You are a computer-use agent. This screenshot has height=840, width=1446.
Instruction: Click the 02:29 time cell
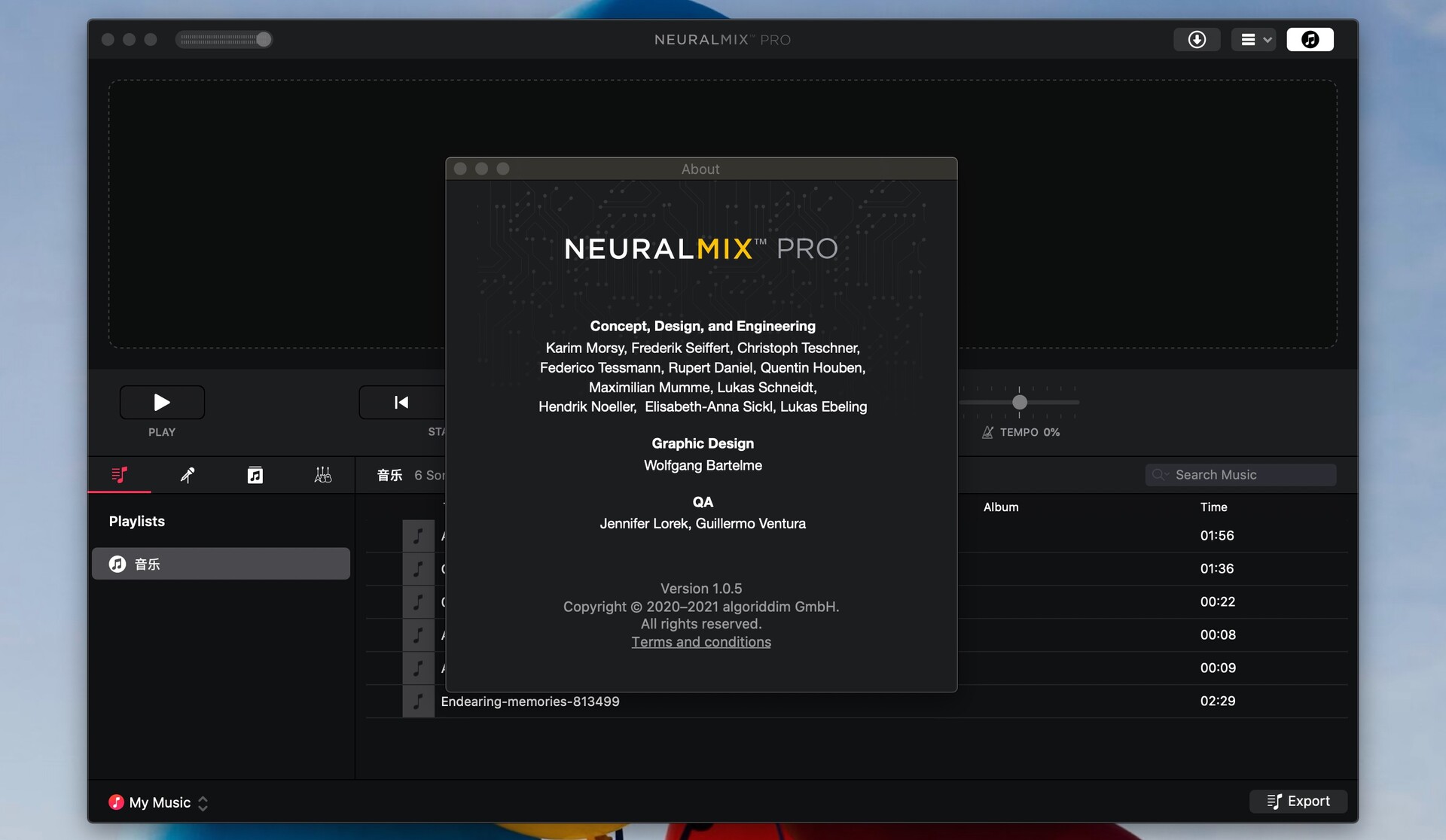(x=1218, y=702)
